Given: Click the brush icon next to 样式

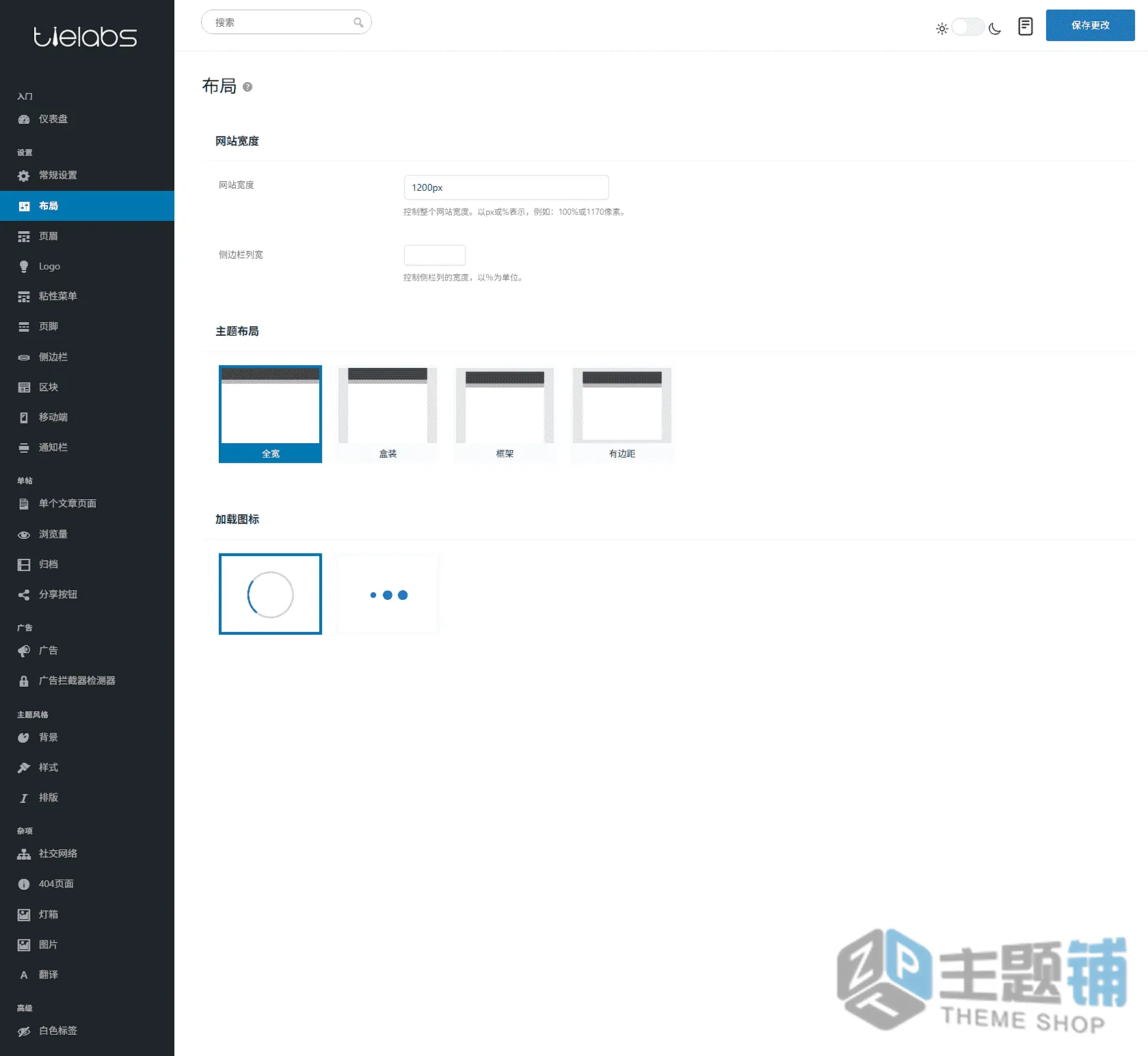Looking at the screenshot, I should (x=24, y=768).
